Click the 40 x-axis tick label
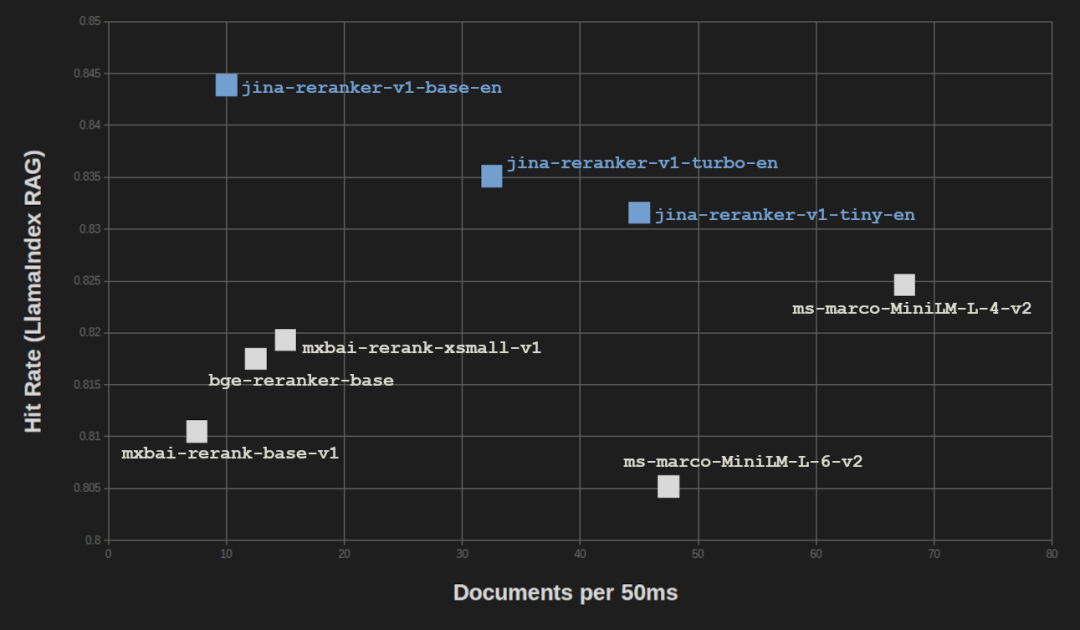 [580, 554]
